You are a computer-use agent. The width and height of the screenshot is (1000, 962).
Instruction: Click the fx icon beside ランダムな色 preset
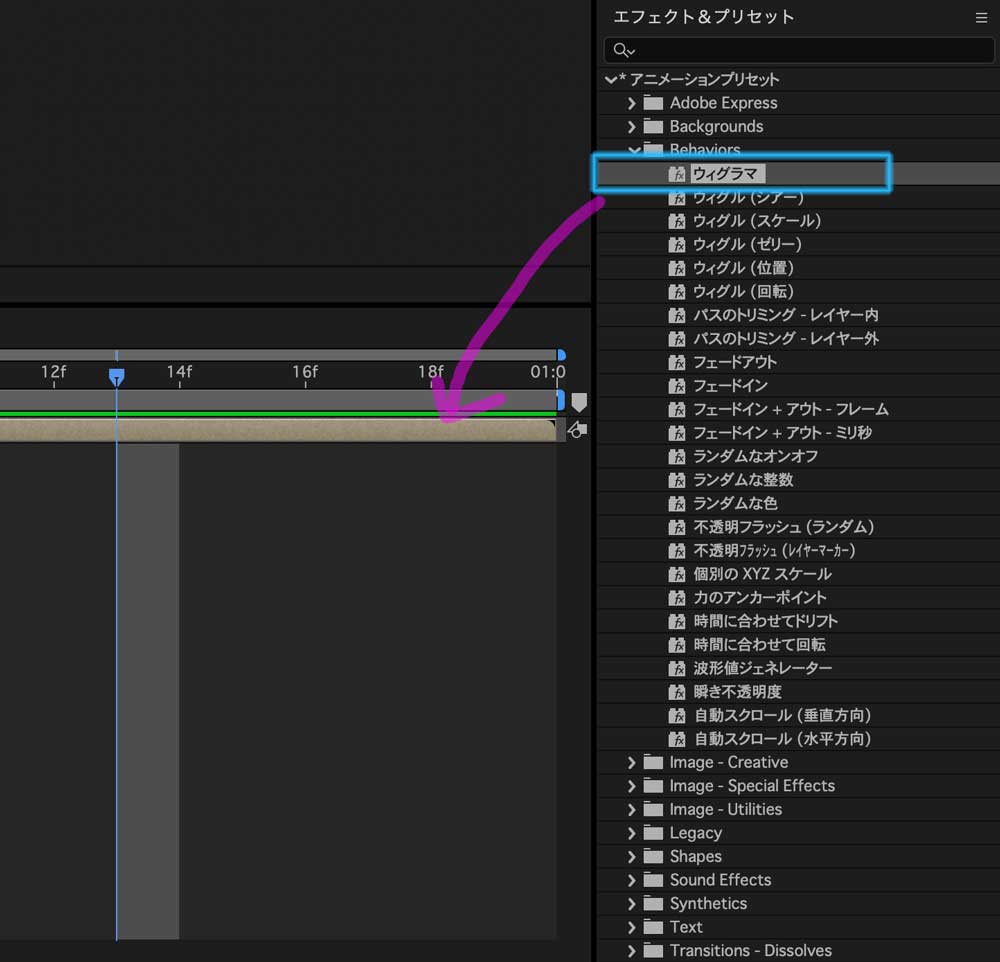675,503
